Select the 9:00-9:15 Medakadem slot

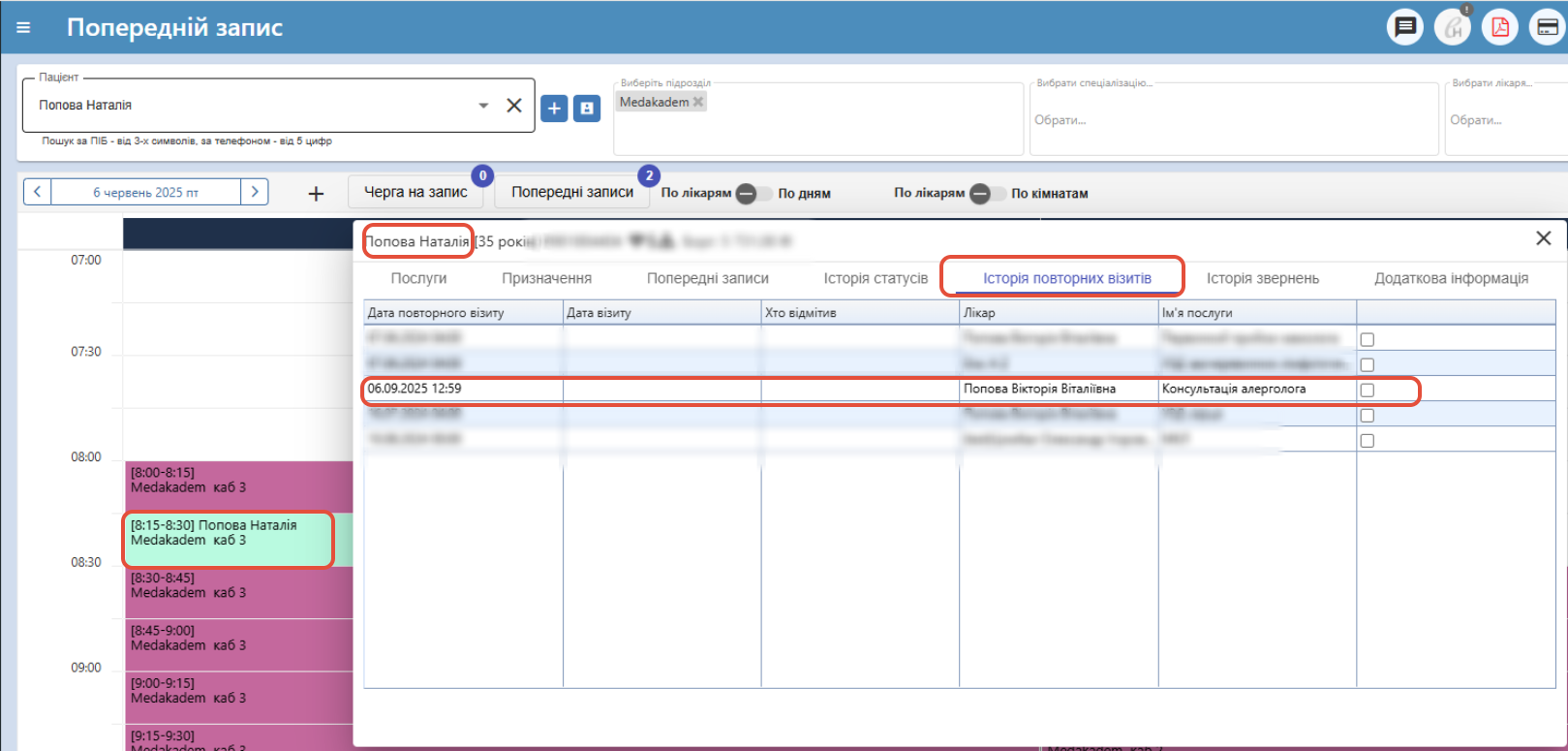tap(239, 697)
